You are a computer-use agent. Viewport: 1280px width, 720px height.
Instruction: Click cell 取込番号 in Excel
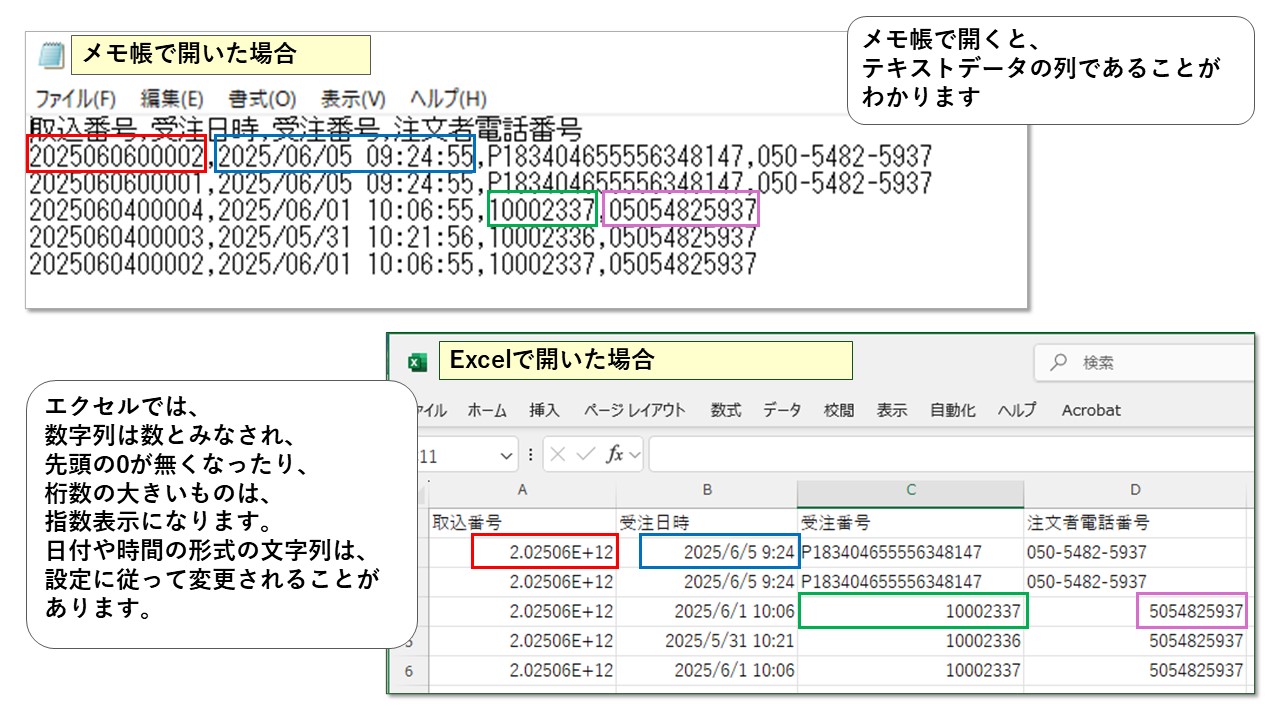click(x=522, y=523)
